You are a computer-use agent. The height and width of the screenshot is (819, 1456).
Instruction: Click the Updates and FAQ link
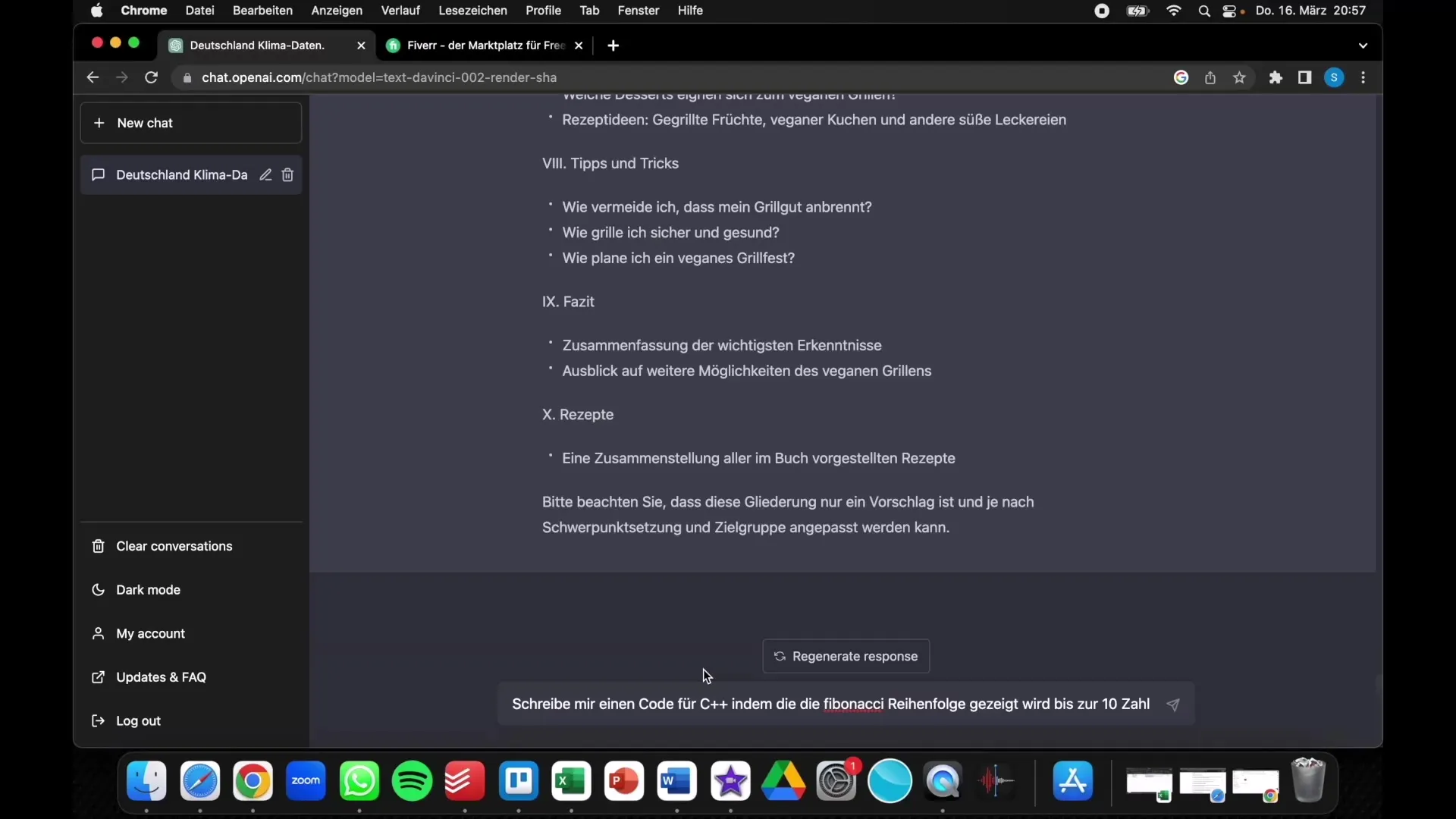coord(161,677)
